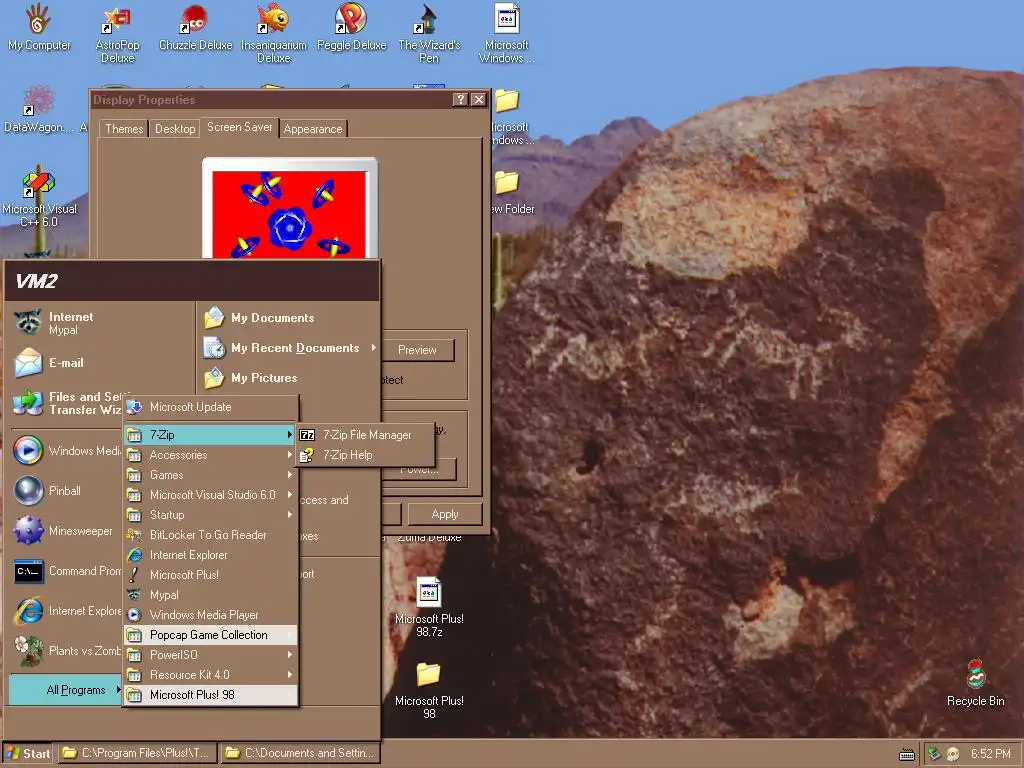Viewport: 1024px width, 768px height.
Task: Open My Documents in Start menu
Action: coord(289,318)
